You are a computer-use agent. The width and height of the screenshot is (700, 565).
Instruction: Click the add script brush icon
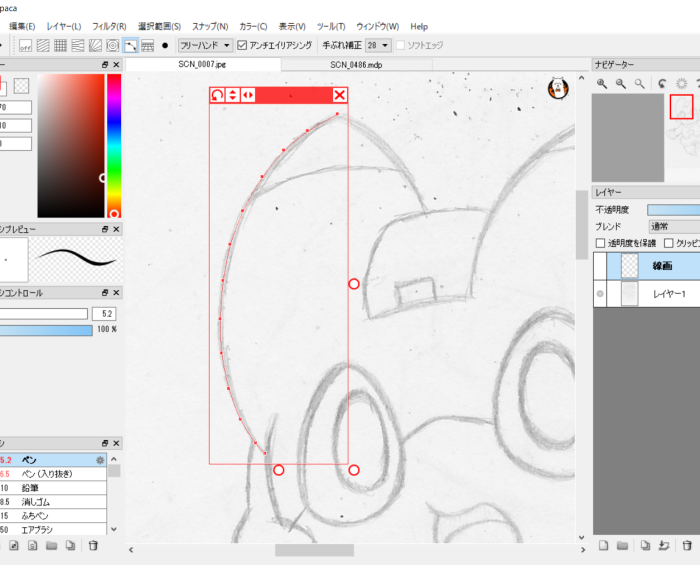click(x=33, y=545)
